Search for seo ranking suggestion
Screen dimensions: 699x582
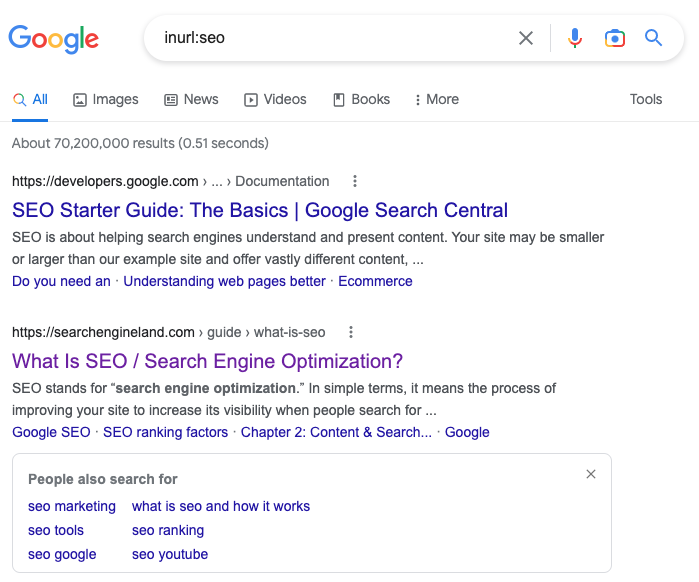point(168,530)
